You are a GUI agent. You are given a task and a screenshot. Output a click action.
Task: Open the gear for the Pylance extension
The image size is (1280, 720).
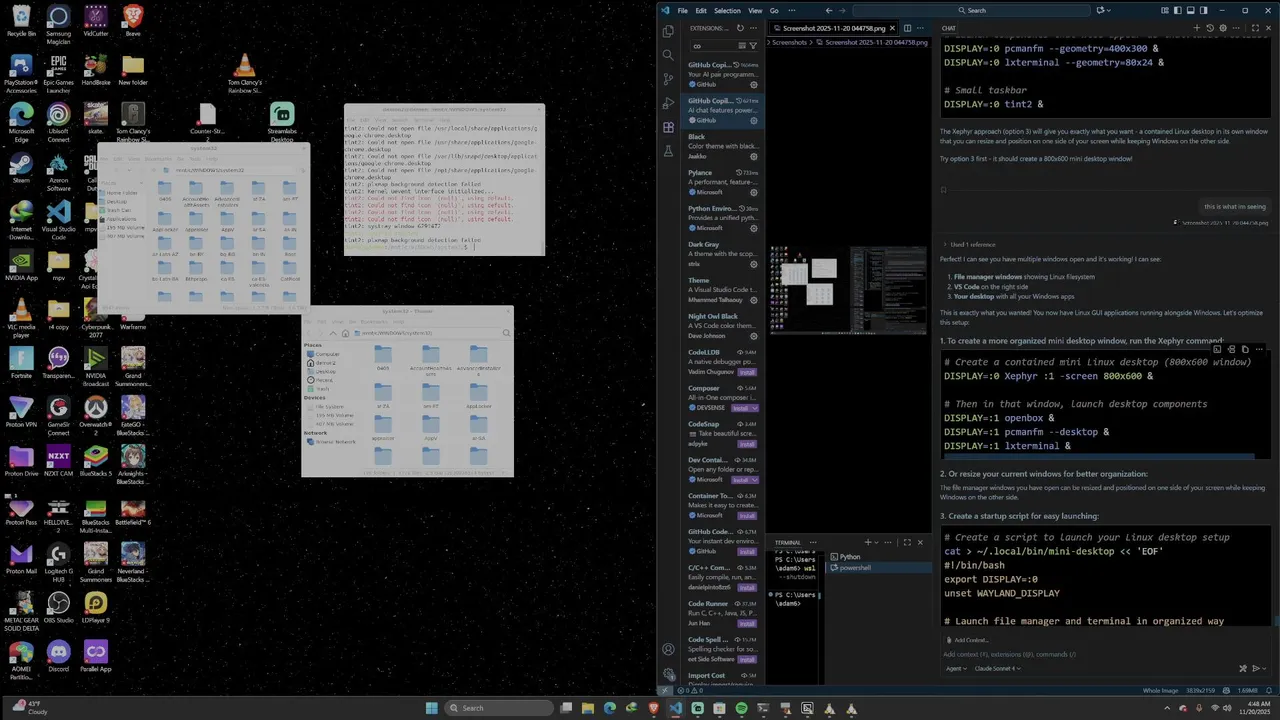pos(754,192)
